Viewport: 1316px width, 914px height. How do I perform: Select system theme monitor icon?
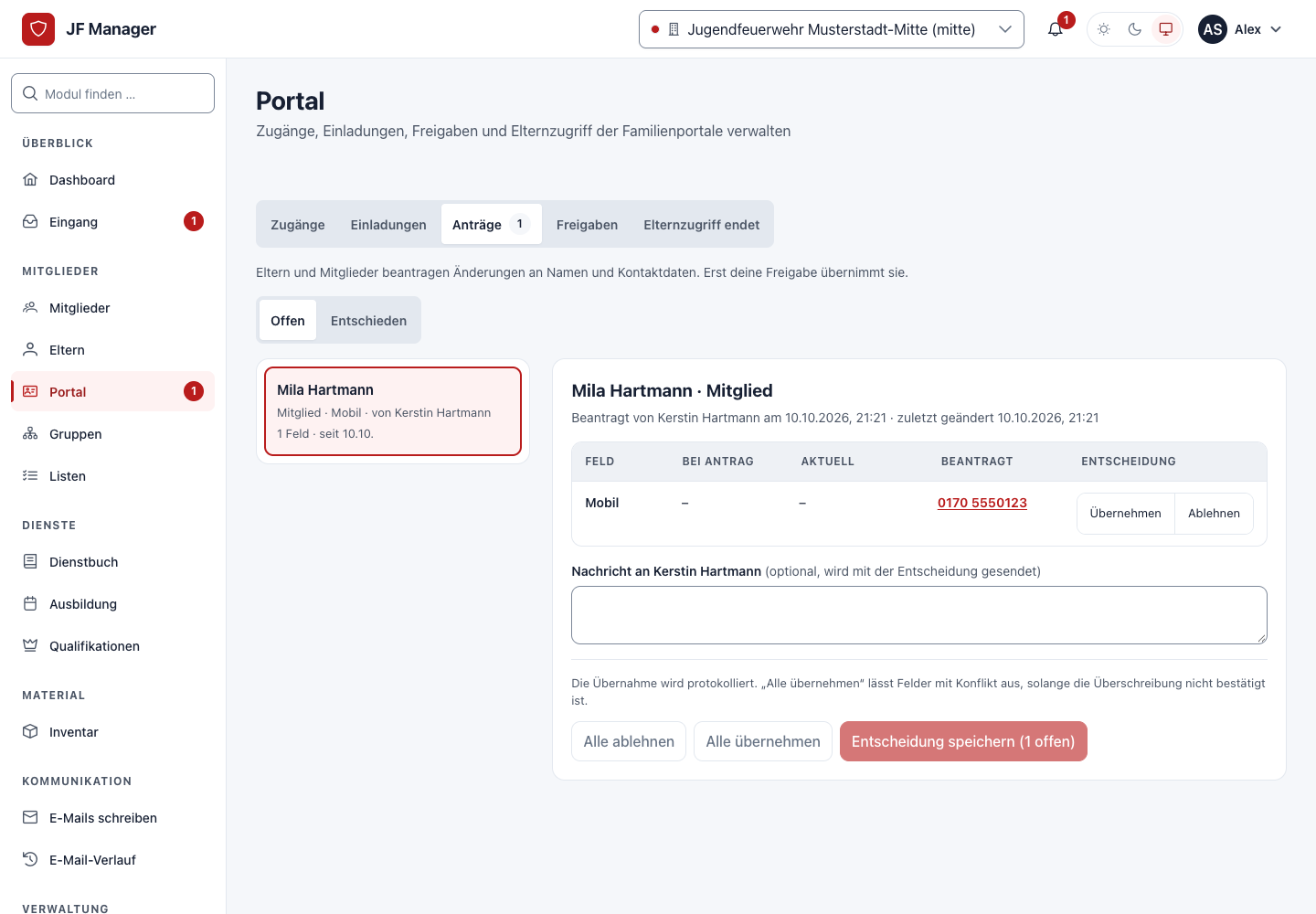1166,29
